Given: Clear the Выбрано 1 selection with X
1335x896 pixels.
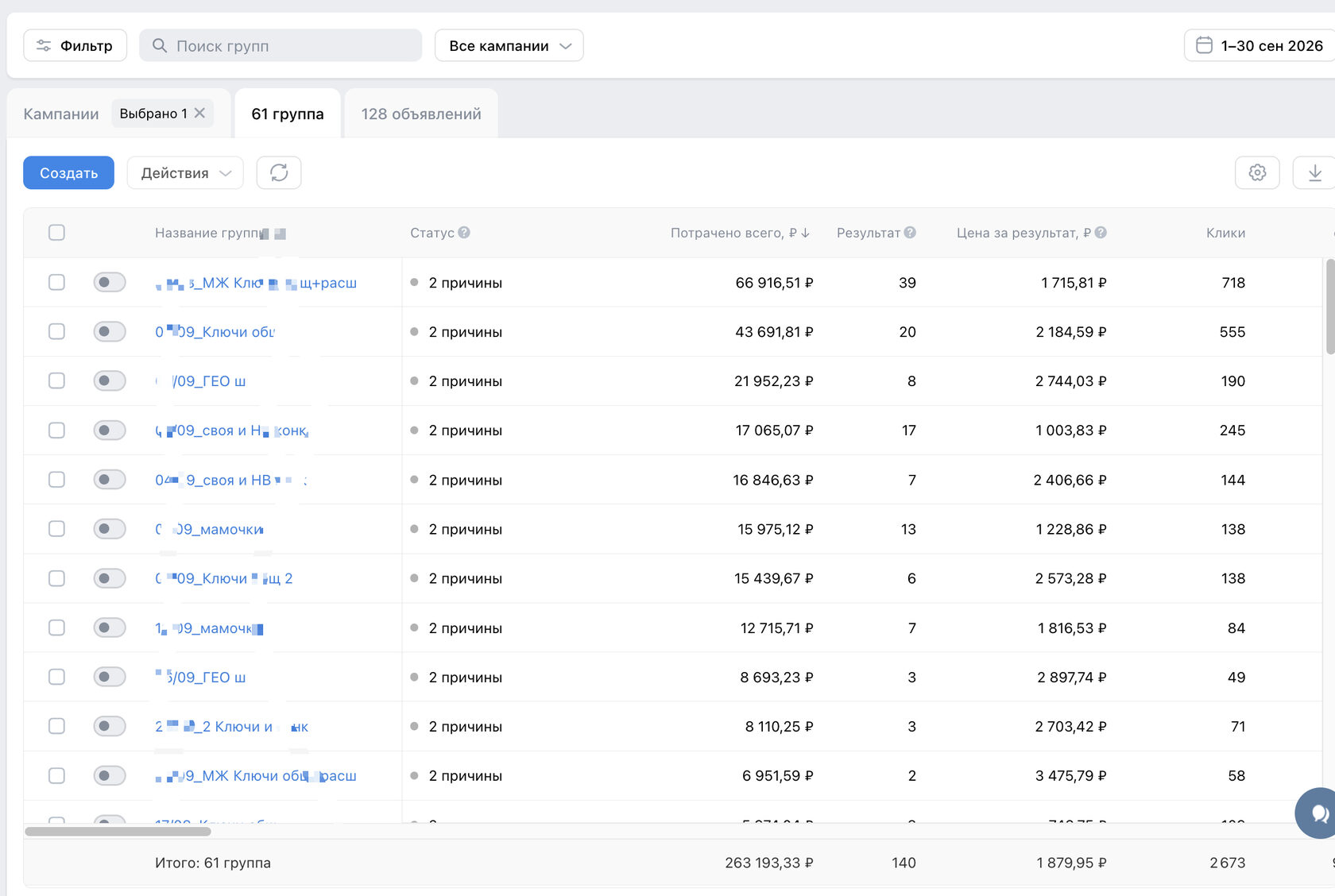Looking at the screenshot, I should 199,113.
